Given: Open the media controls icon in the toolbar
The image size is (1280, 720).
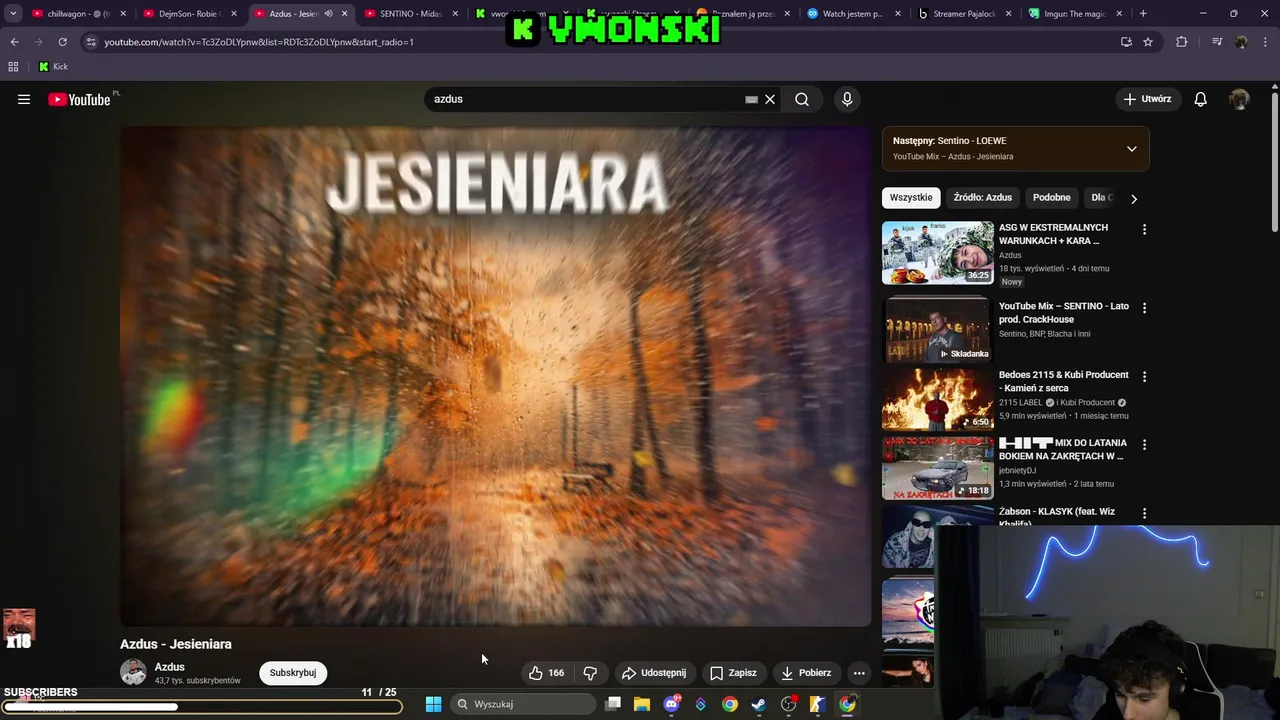Looking at the screenshot, I should [1217, 42].
